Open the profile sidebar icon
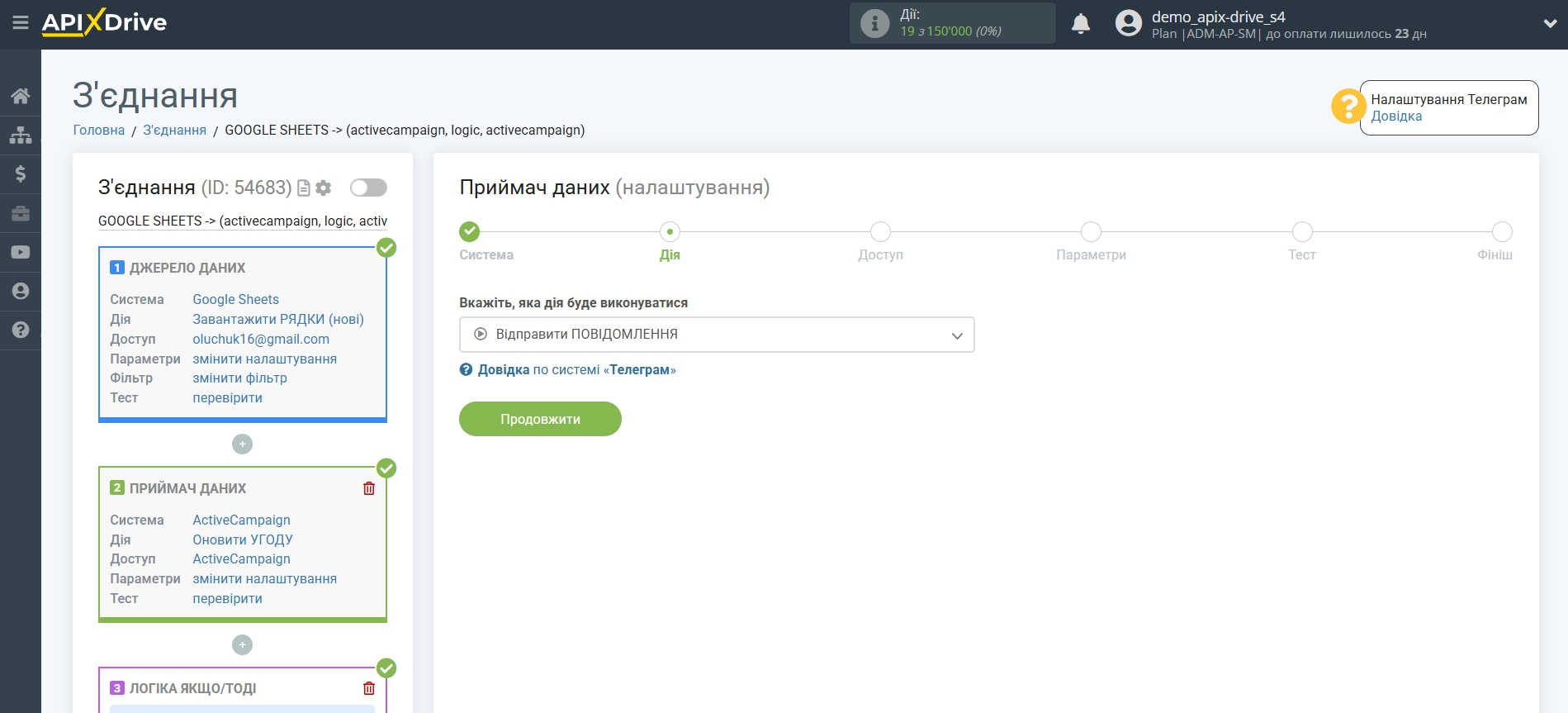Image resolution: width=1568 pixels, height=713 pixels. click(21, 291)
